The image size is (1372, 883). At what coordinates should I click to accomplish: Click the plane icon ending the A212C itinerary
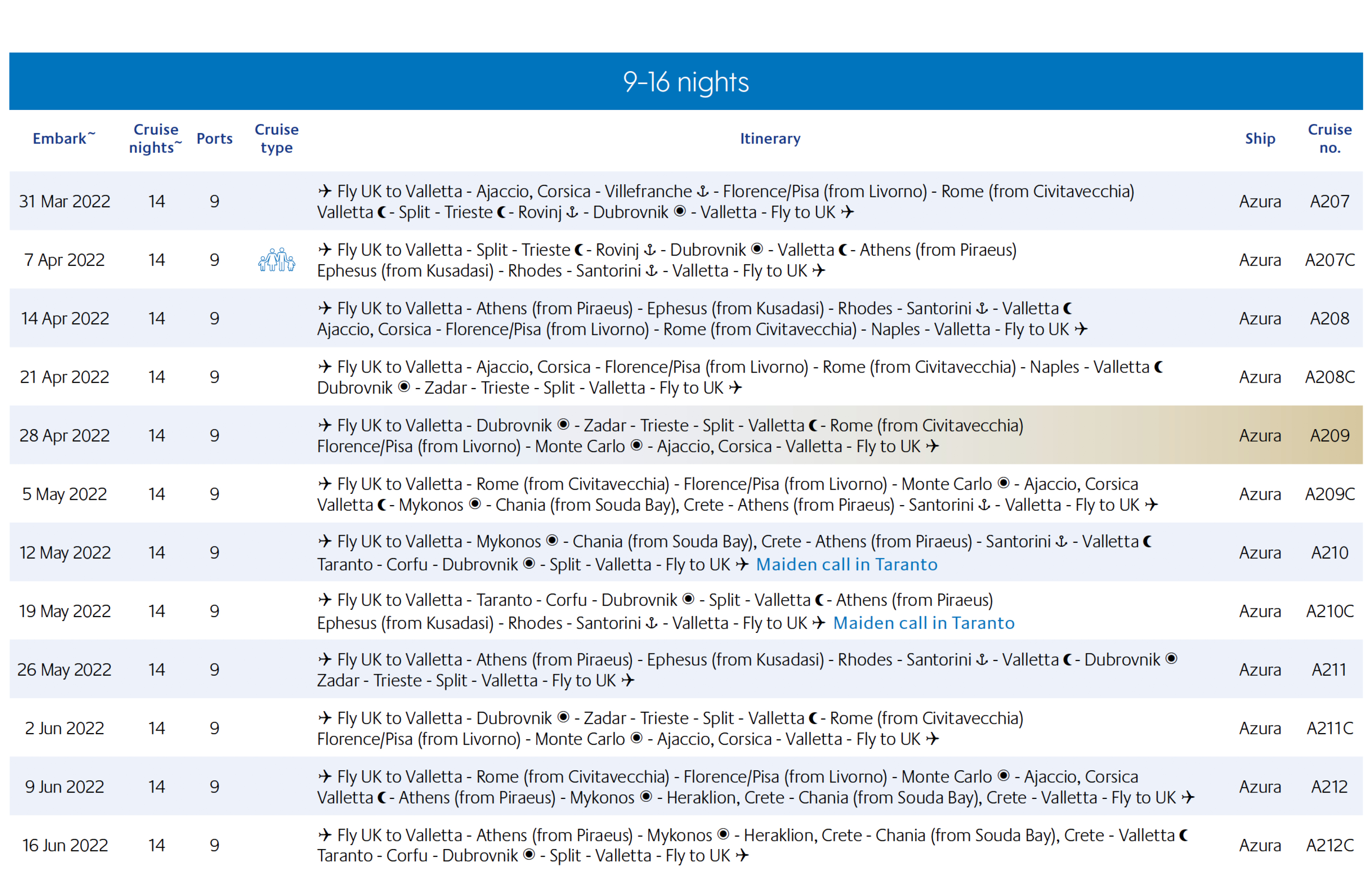tap(743, 855)
